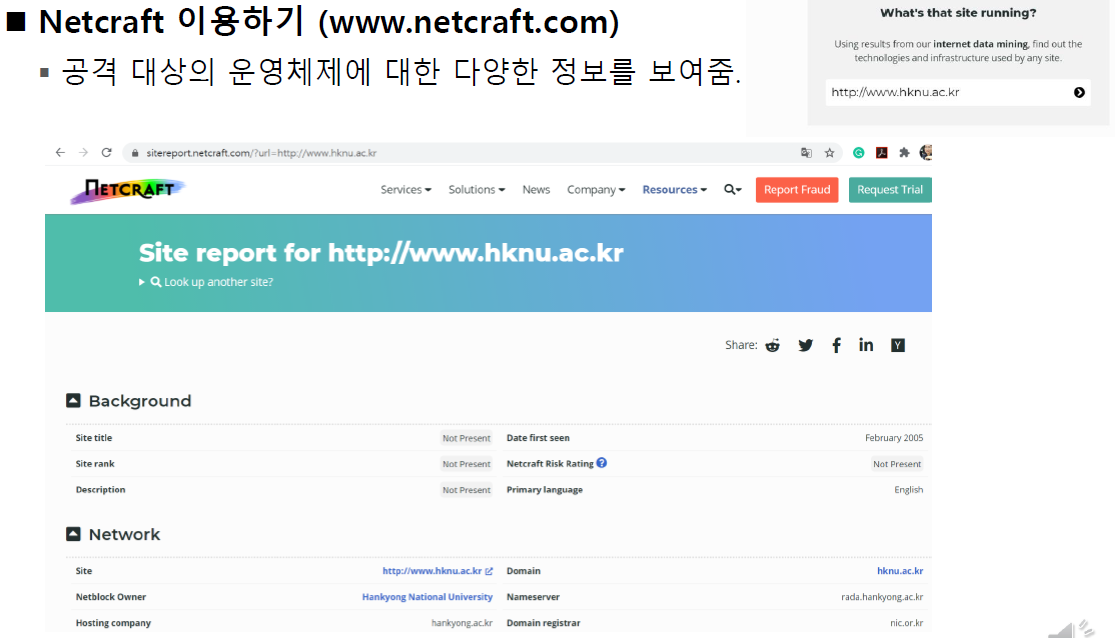Open the Resources dropdown menu
Image resolution: width=1115 pixels, height=638 pixels.
(674, 190)
